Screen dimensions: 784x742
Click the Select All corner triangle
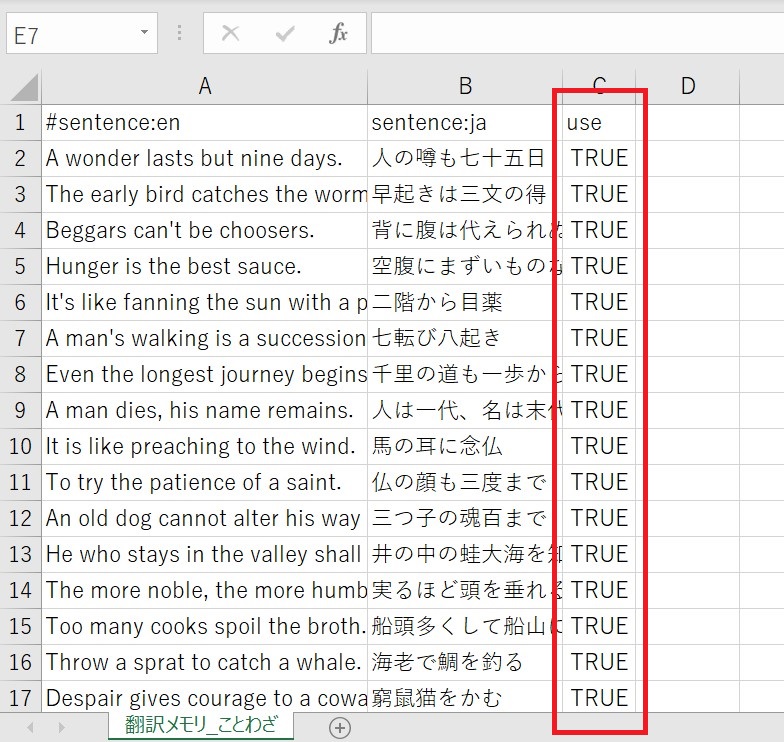23,87
